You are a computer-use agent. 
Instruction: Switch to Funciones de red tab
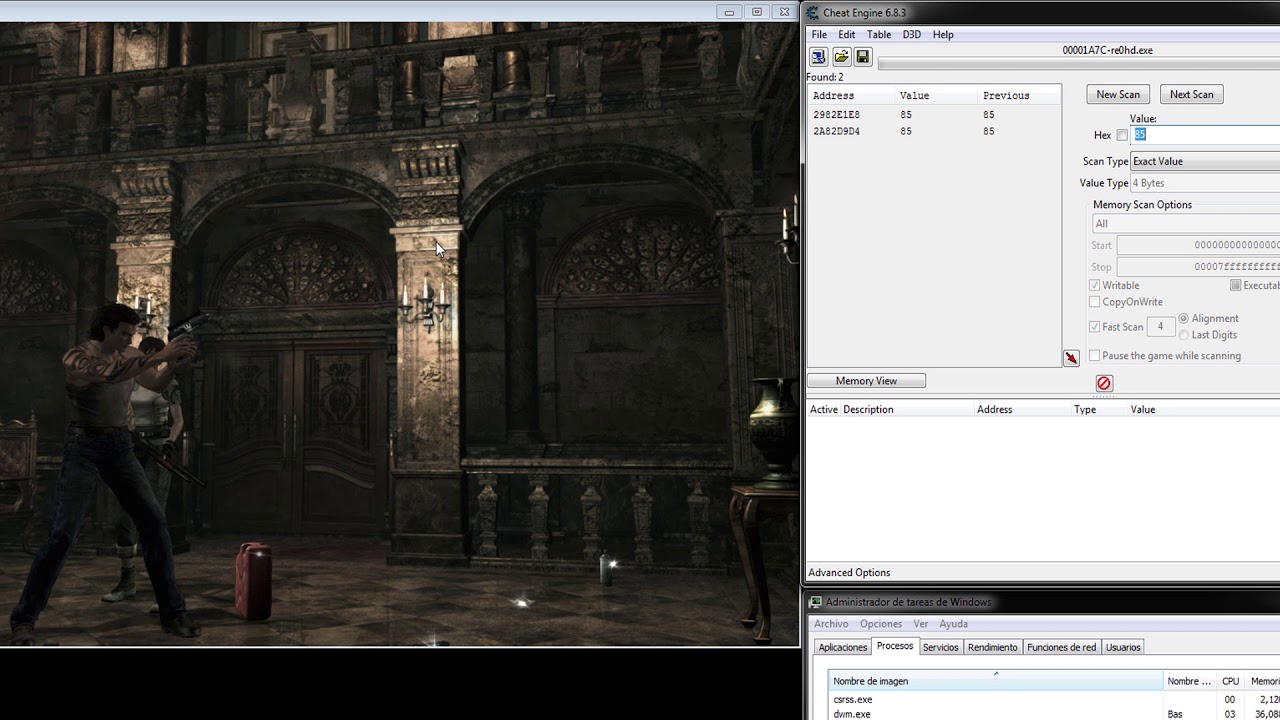coord(1062,648)
